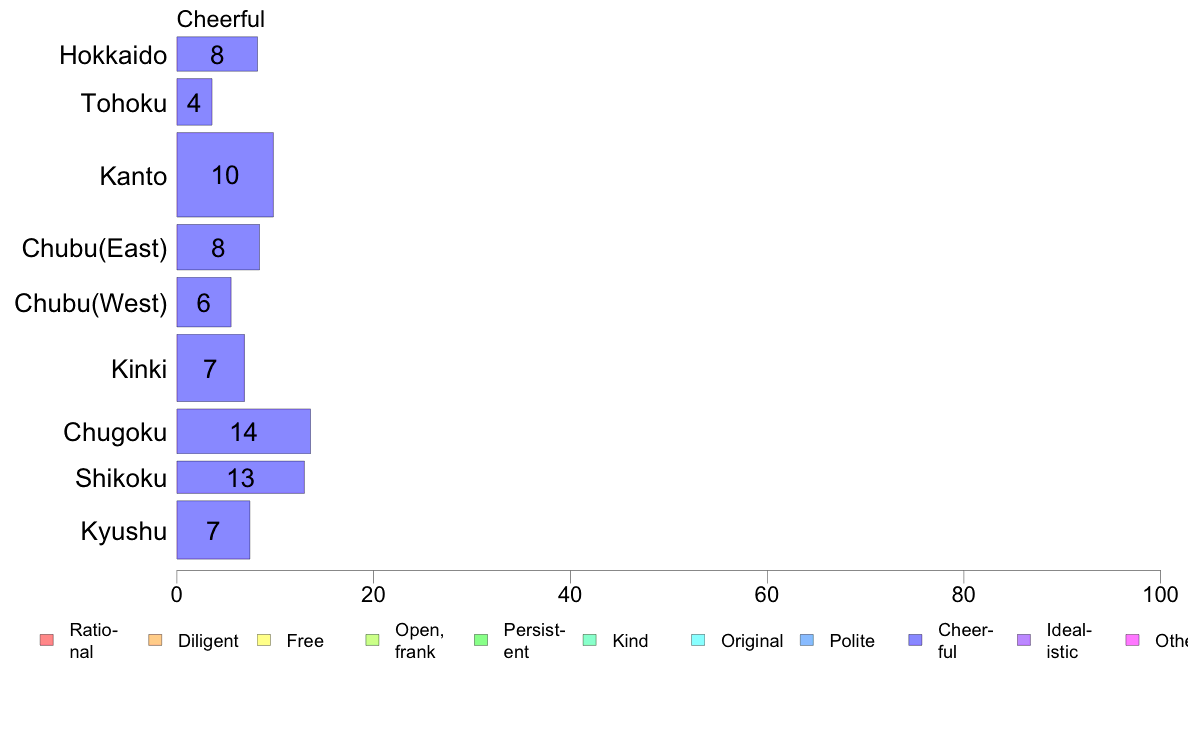Toggle the Original cyan legend swatch
Viewport: 1188px width, 736px height.
click(x=699, y=640)
